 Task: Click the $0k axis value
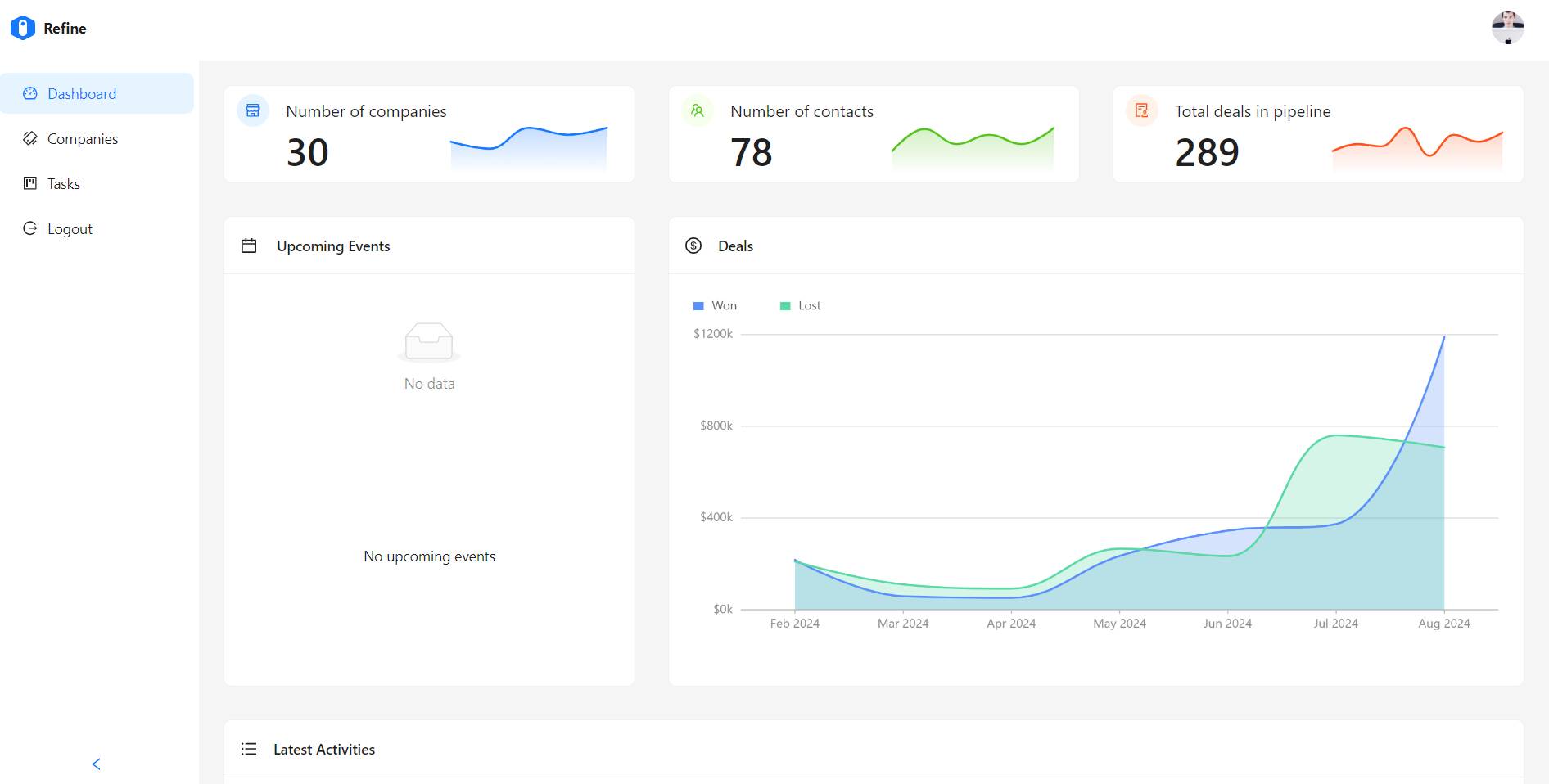pyautogui.click(x=723, y=609)
